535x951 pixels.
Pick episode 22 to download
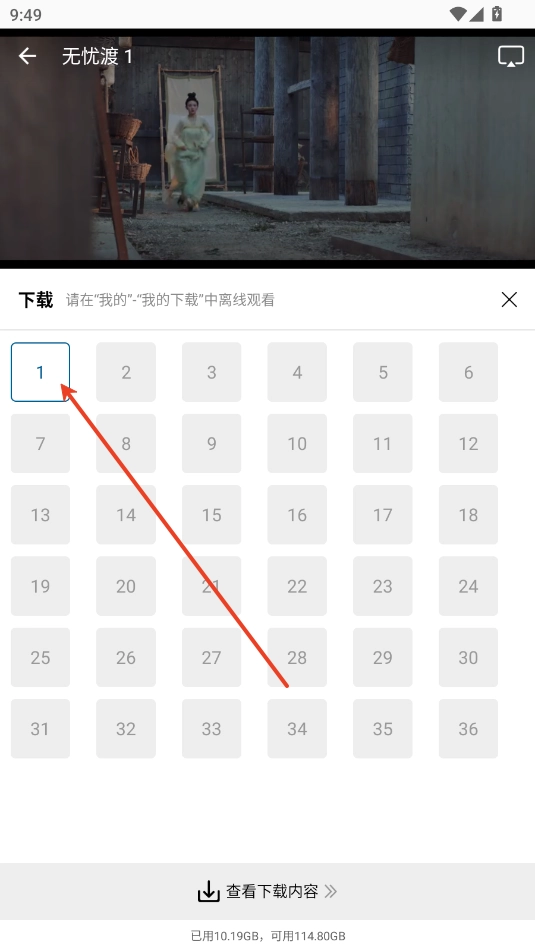(x=297, y=586)
